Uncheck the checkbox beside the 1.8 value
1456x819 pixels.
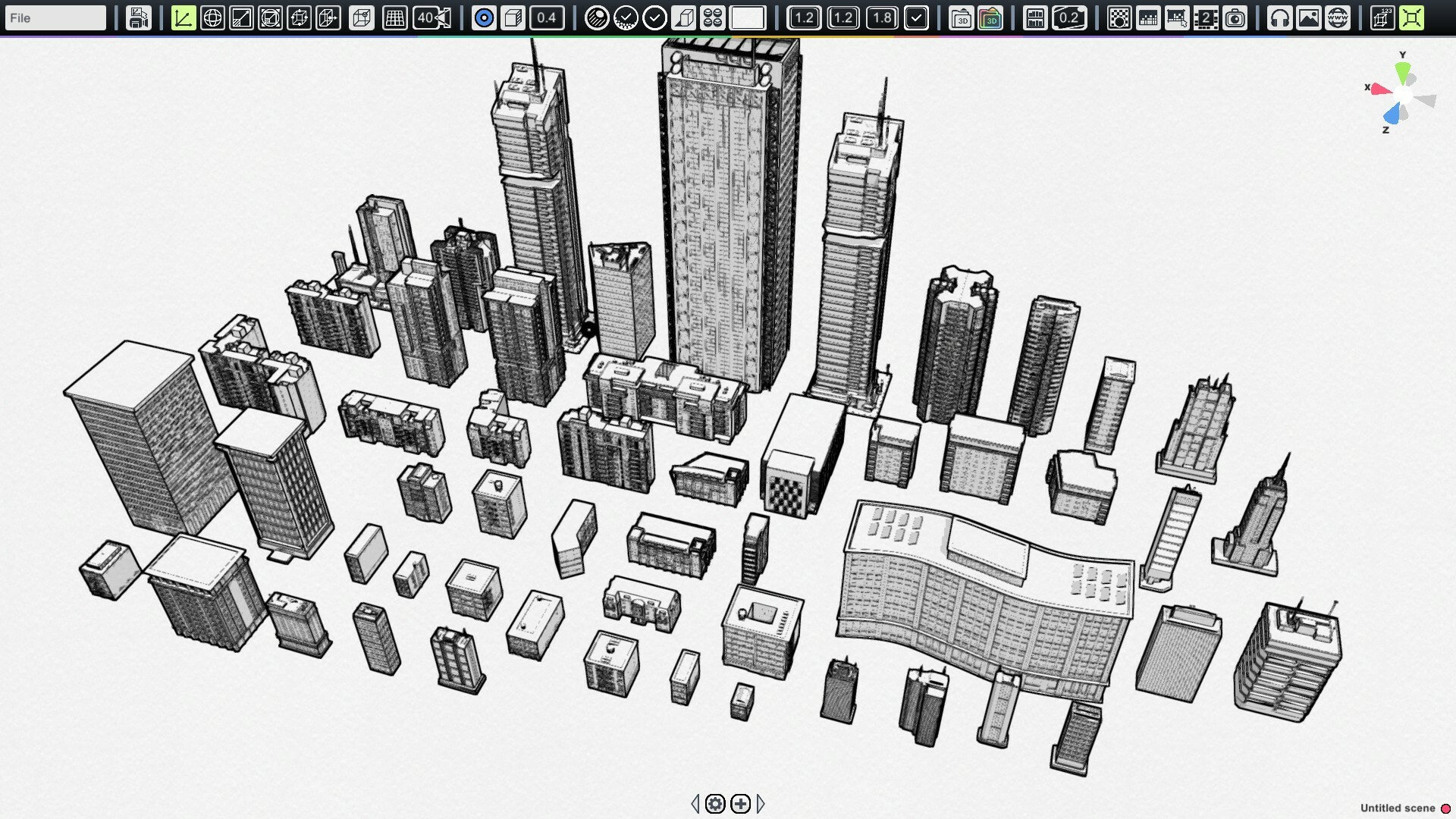click(917, 17)
